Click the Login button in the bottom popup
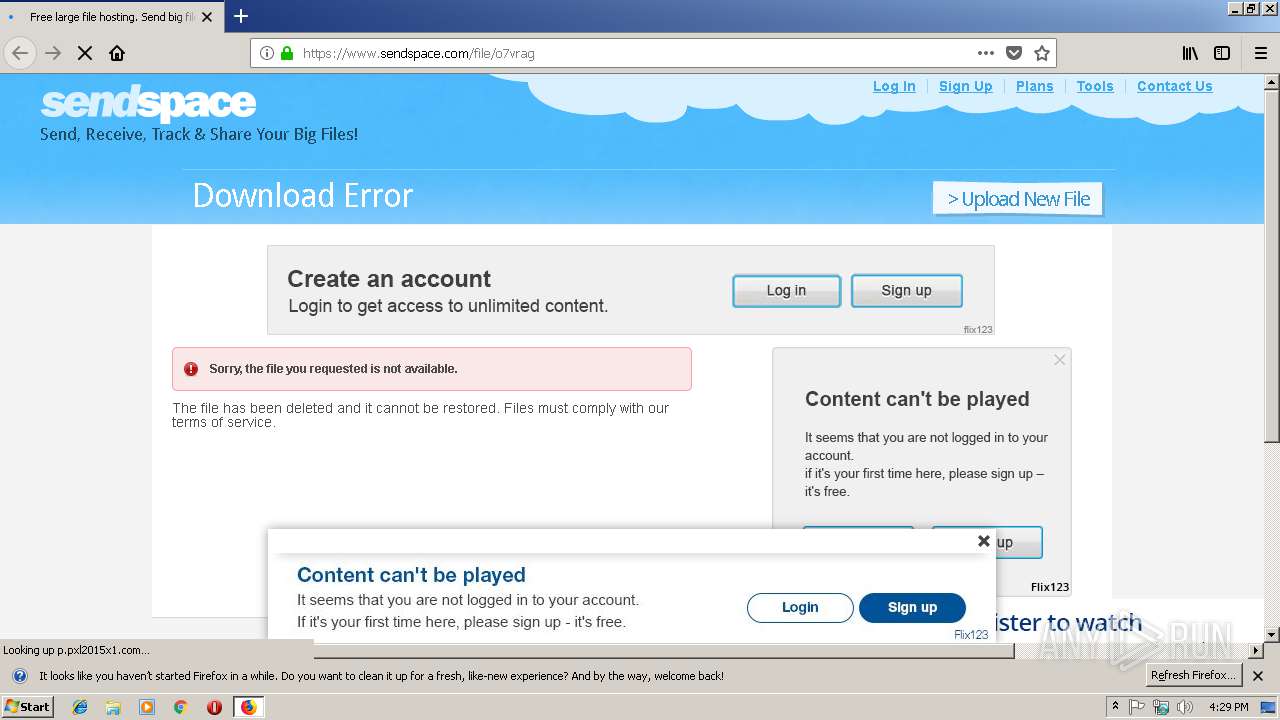Image resolution: width=1280 pixels, height=720 pixels. (800, 608)
